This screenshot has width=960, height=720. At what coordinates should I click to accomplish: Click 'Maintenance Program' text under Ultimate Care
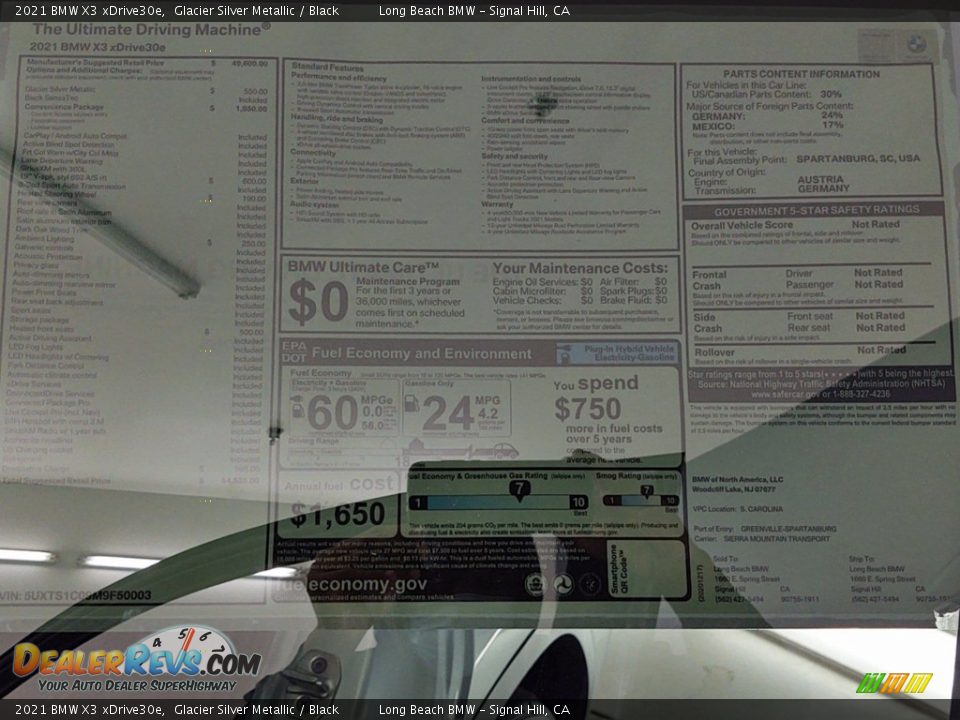408,282
